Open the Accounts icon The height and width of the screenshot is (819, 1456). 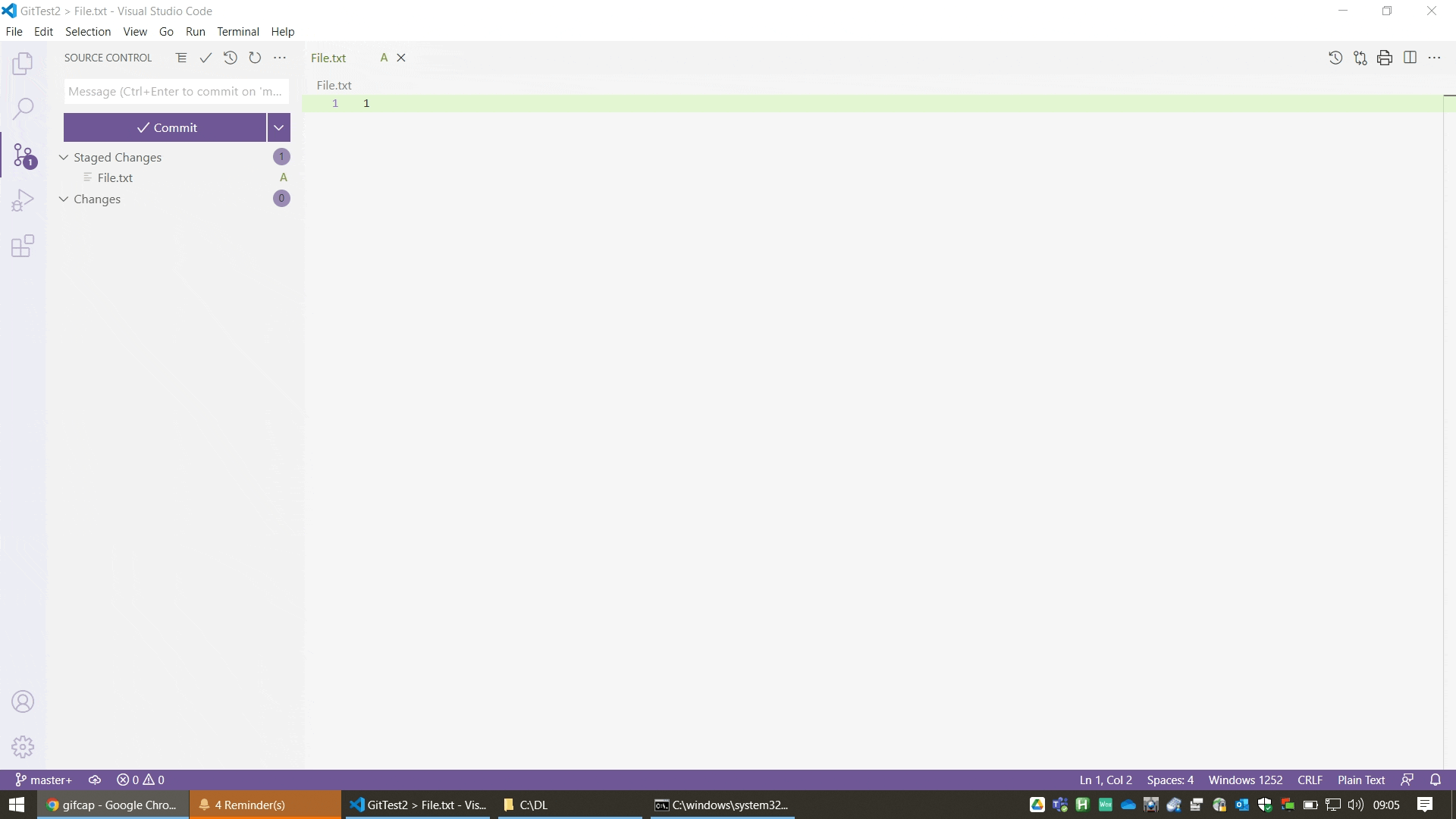coord(23,701)
